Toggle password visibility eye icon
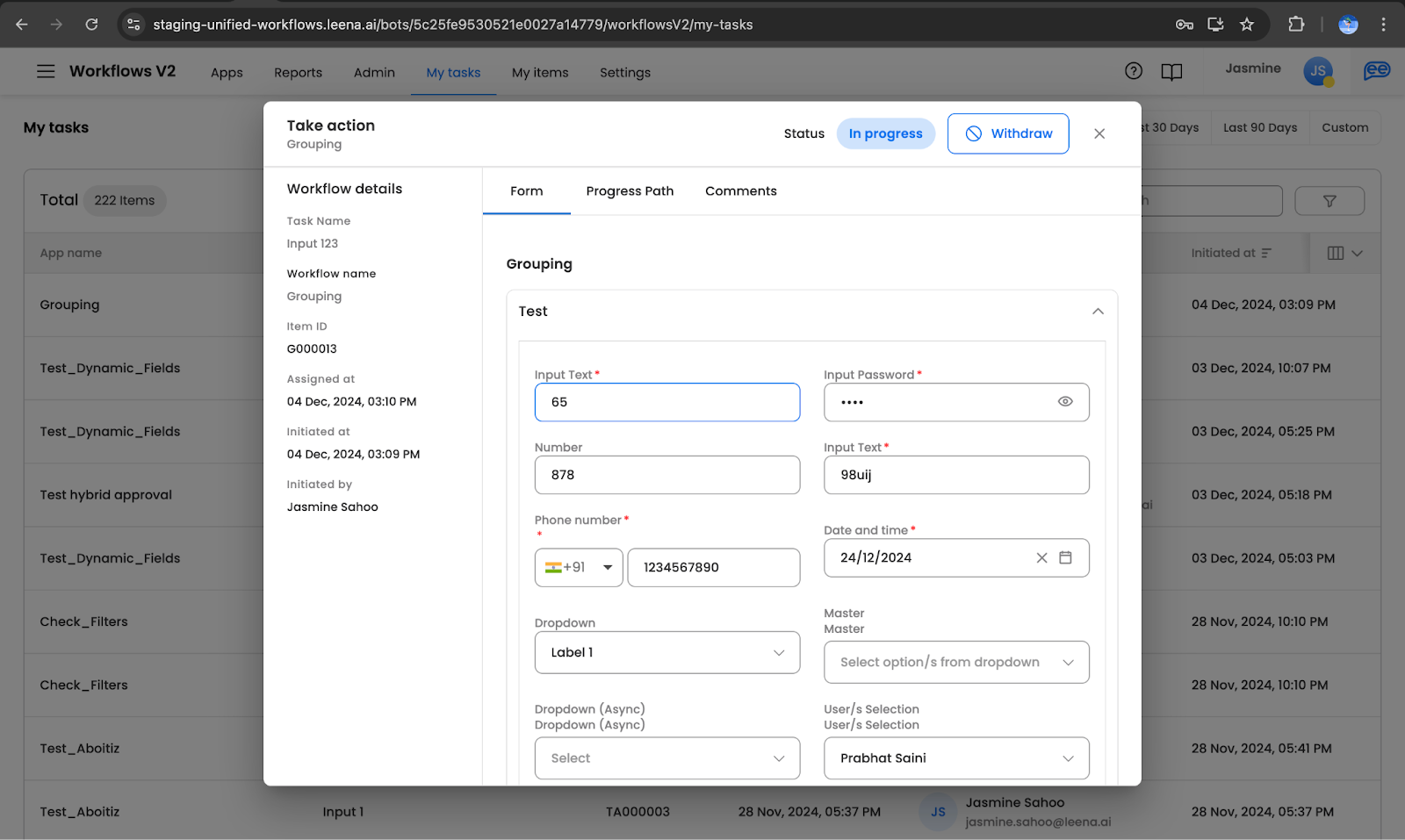Viewport: 1405px width, 840px height. tap(1065, 402)
